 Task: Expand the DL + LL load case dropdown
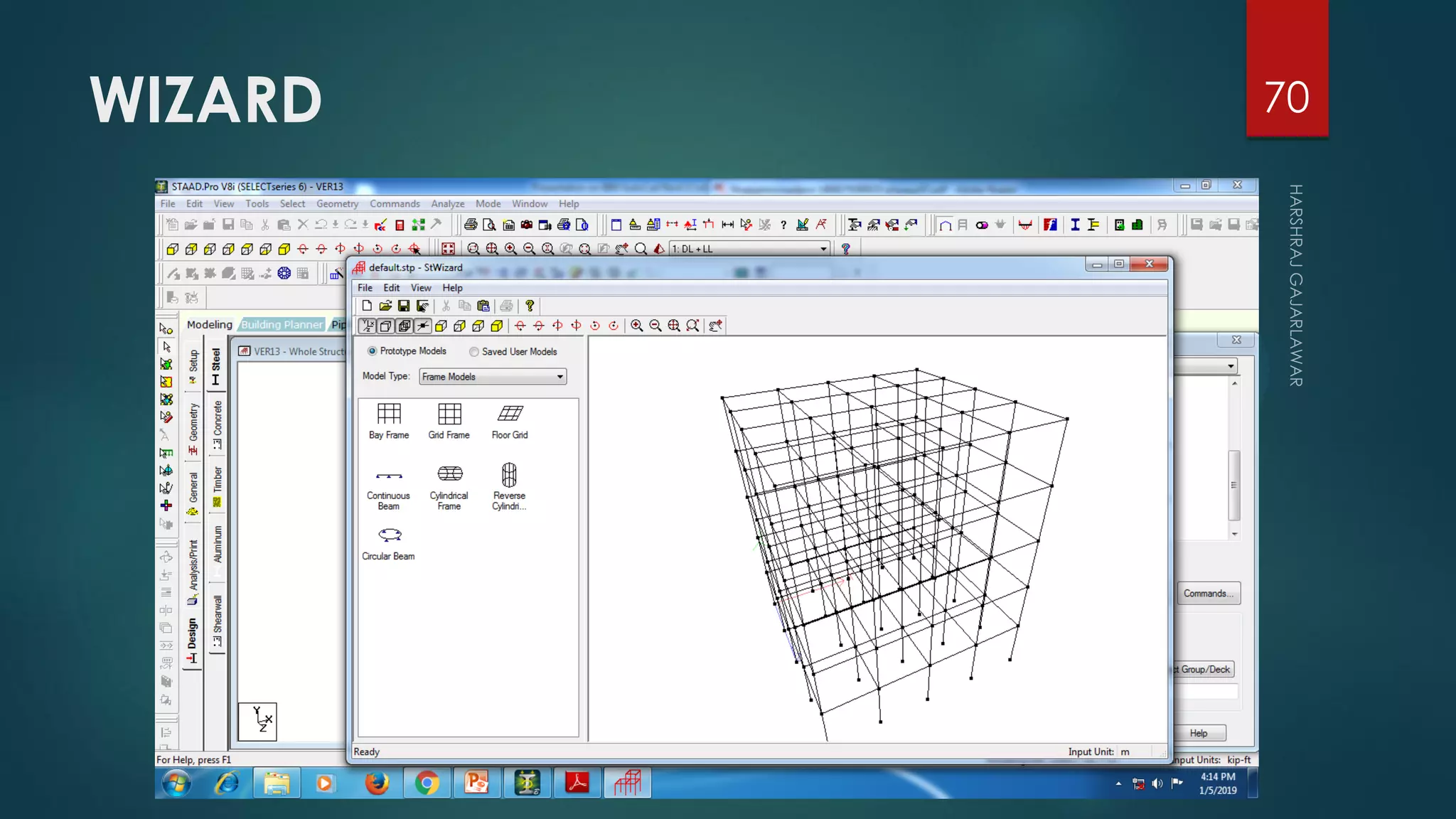[x=823, y=249]
